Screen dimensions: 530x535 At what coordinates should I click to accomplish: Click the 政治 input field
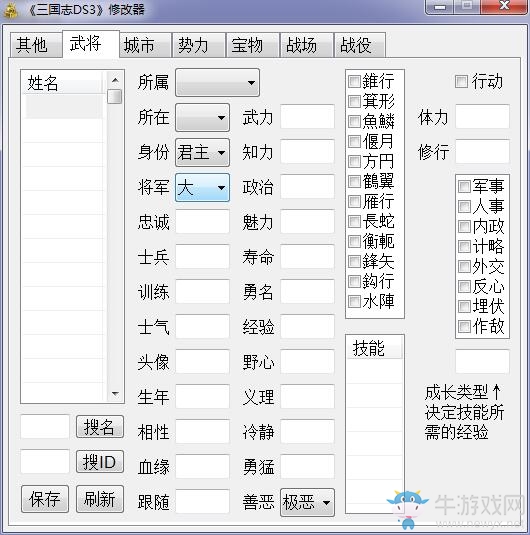pyautogui.click(x=307, y=187)
